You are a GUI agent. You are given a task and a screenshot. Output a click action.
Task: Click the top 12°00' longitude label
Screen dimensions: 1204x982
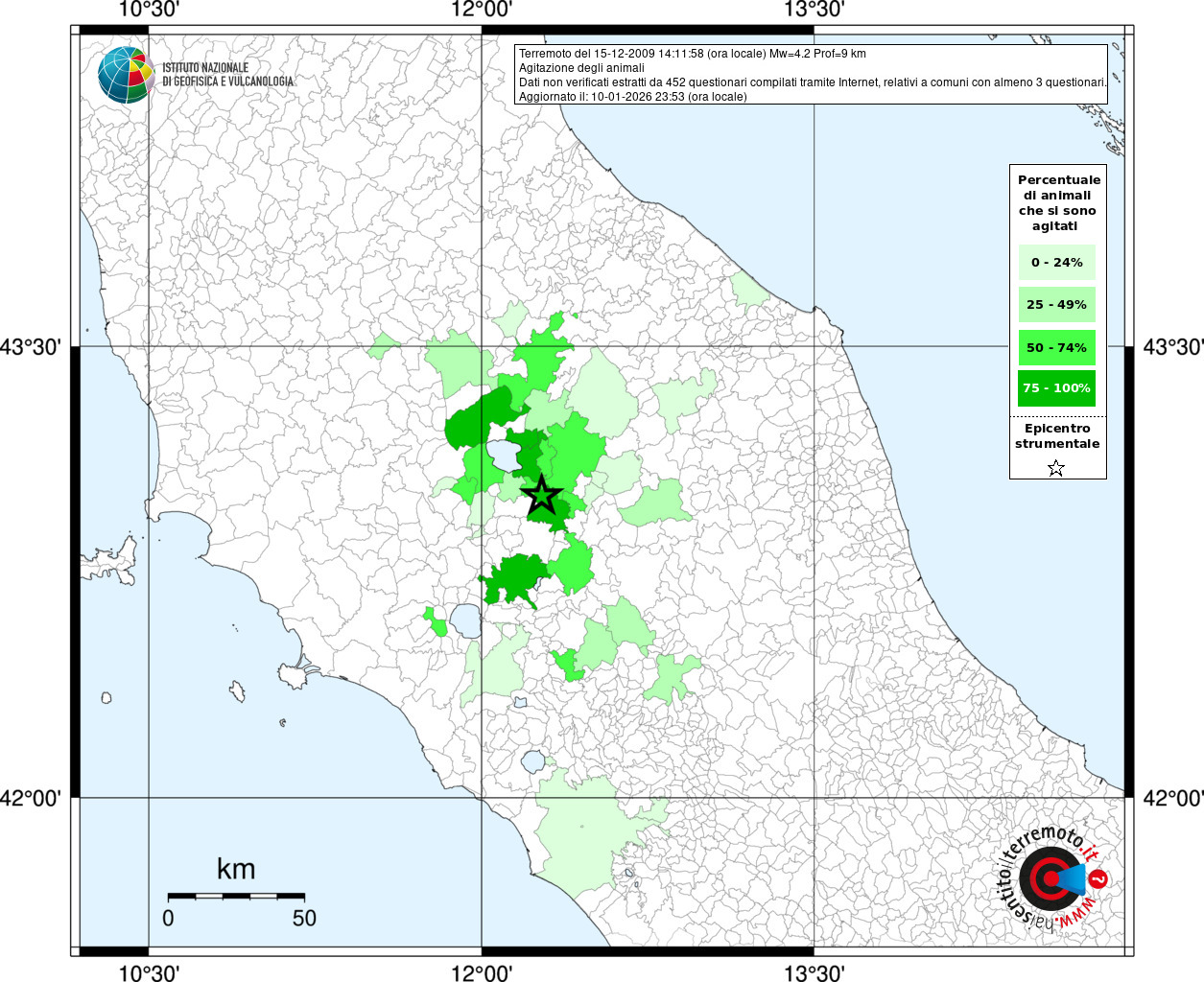[x=482, y=10]
